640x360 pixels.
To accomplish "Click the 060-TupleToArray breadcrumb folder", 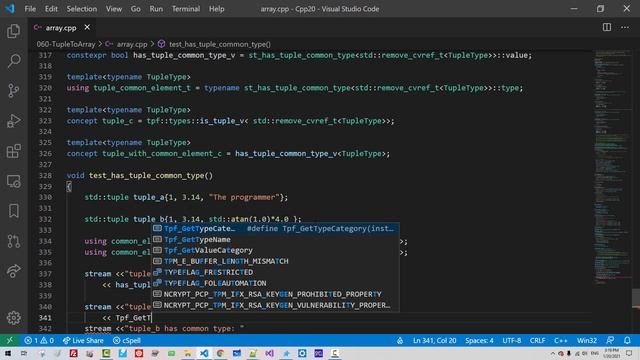I will pos(66,44).
